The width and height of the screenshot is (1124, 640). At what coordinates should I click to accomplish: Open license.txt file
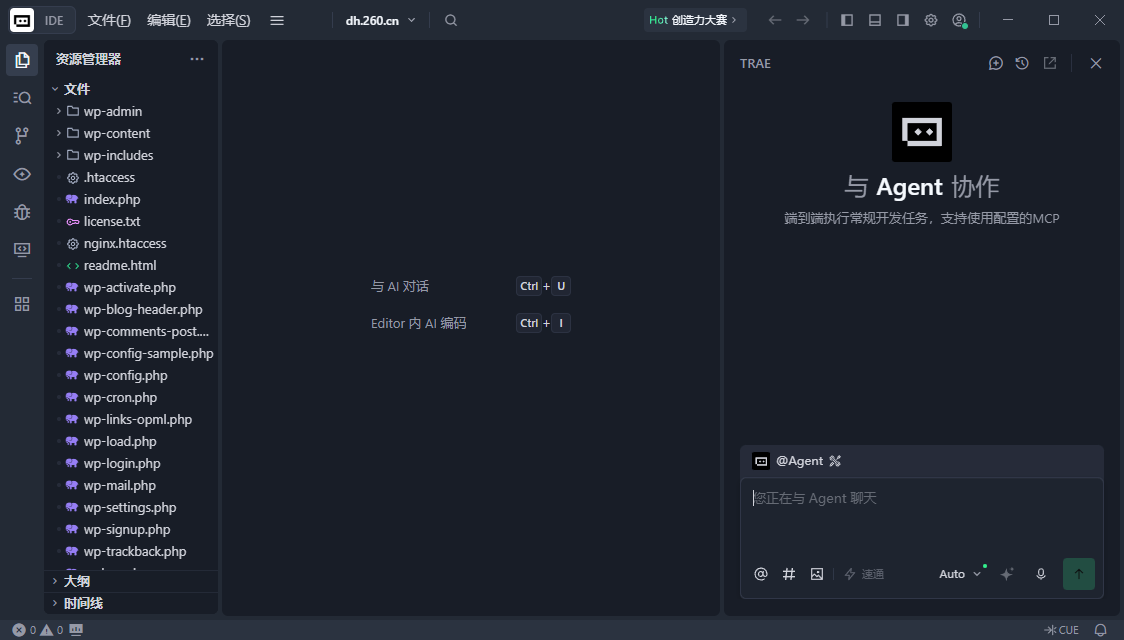tap(132, 221)
